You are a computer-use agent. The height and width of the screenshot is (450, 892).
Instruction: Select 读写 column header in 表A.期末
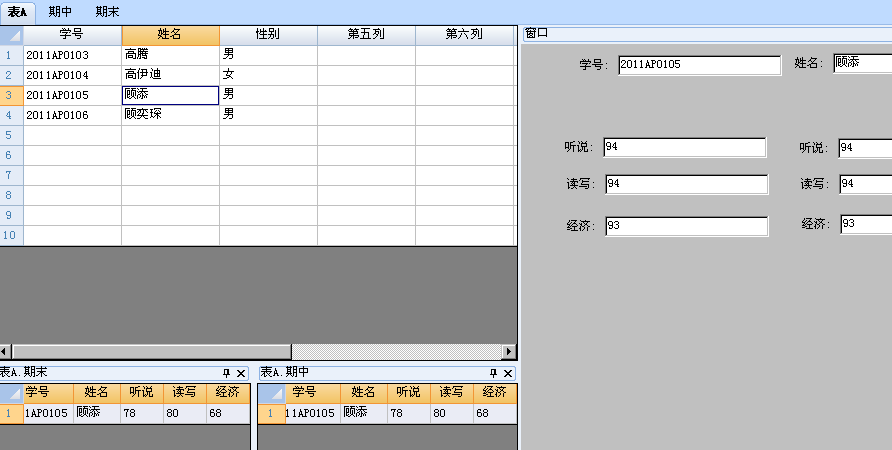pyautogui.click(x=185, y=394)
